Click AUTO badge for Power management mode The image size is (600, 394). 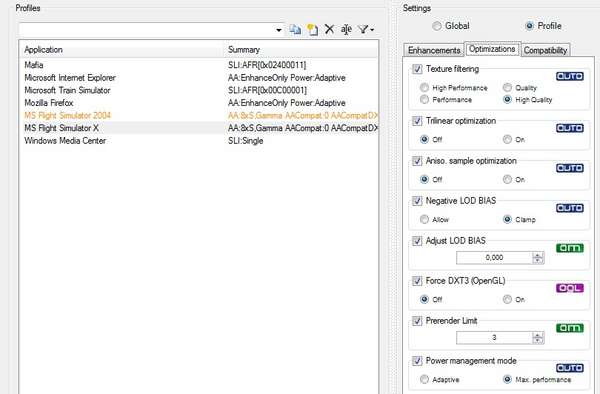(570, 368)
